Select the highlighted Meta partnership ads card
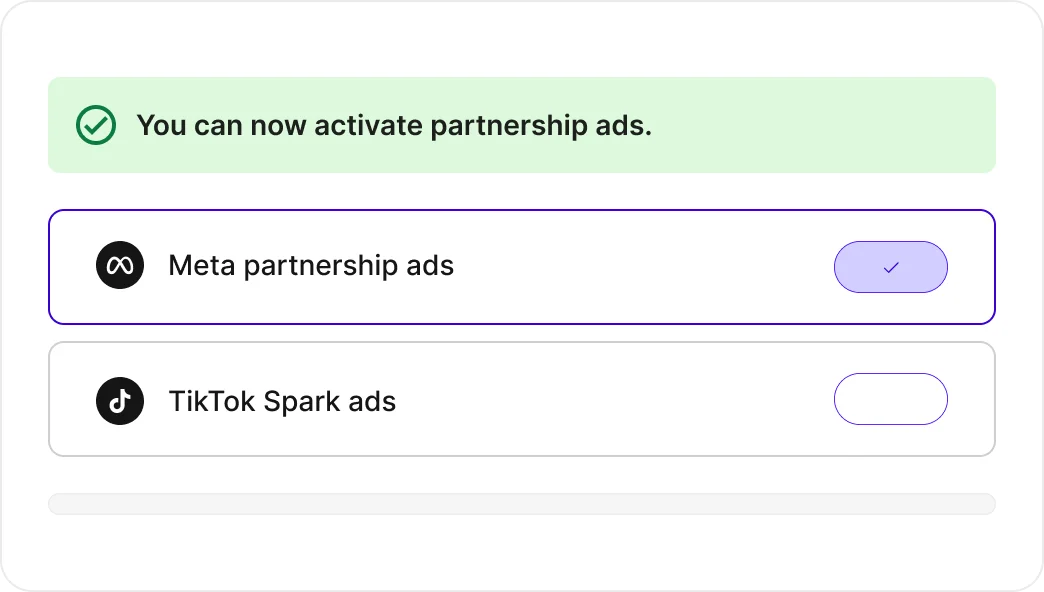This screenshot has width=1044, height=592. coord(522,267)
